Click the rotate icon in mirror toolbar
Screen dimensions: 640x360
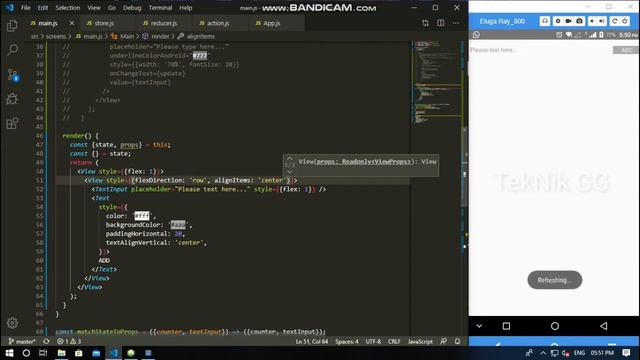coord(615,21)
